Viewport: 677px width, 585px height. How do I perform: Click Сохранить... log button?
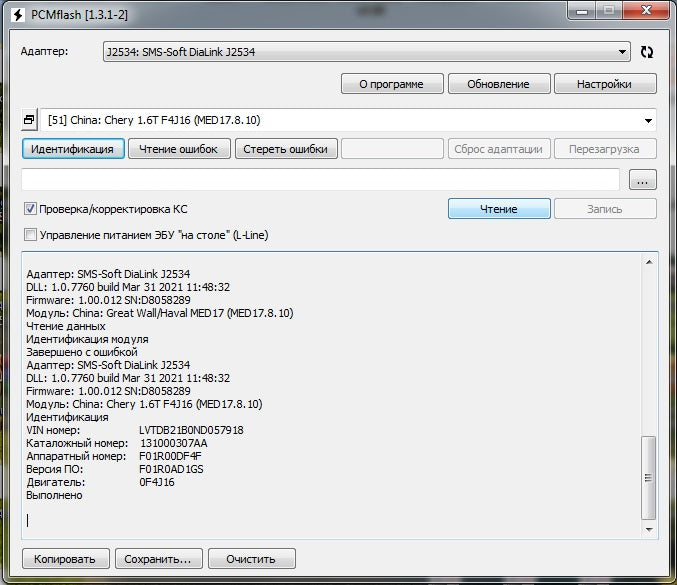[158, 559]
